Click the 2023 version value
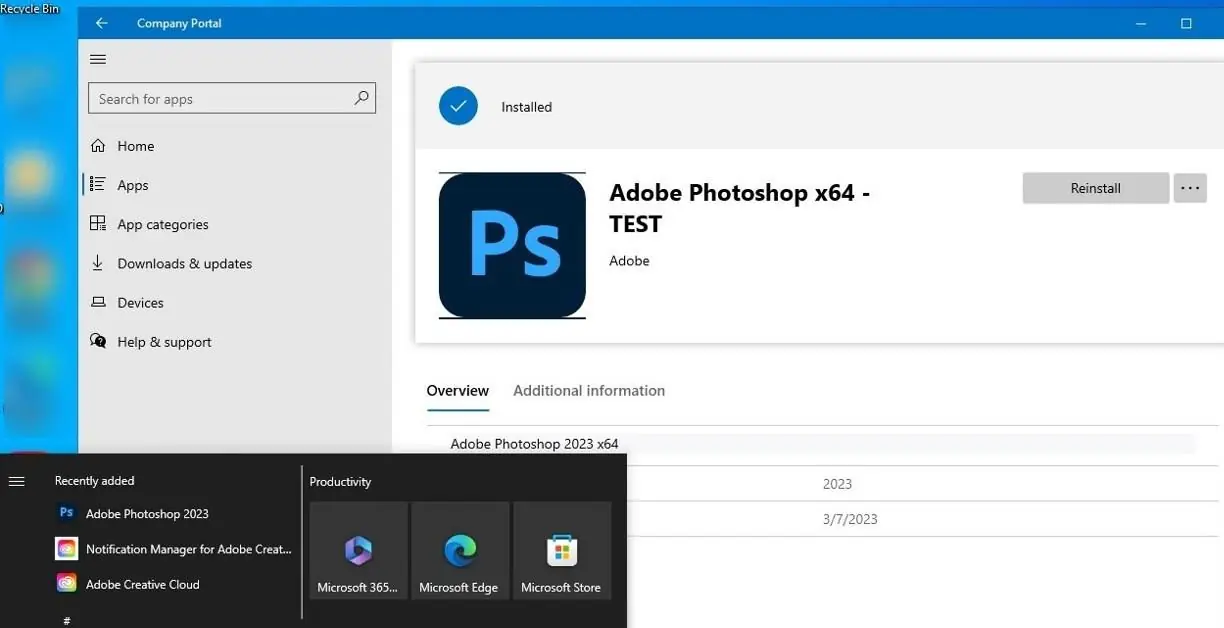1224x628 pixels. tap(837, 484)
